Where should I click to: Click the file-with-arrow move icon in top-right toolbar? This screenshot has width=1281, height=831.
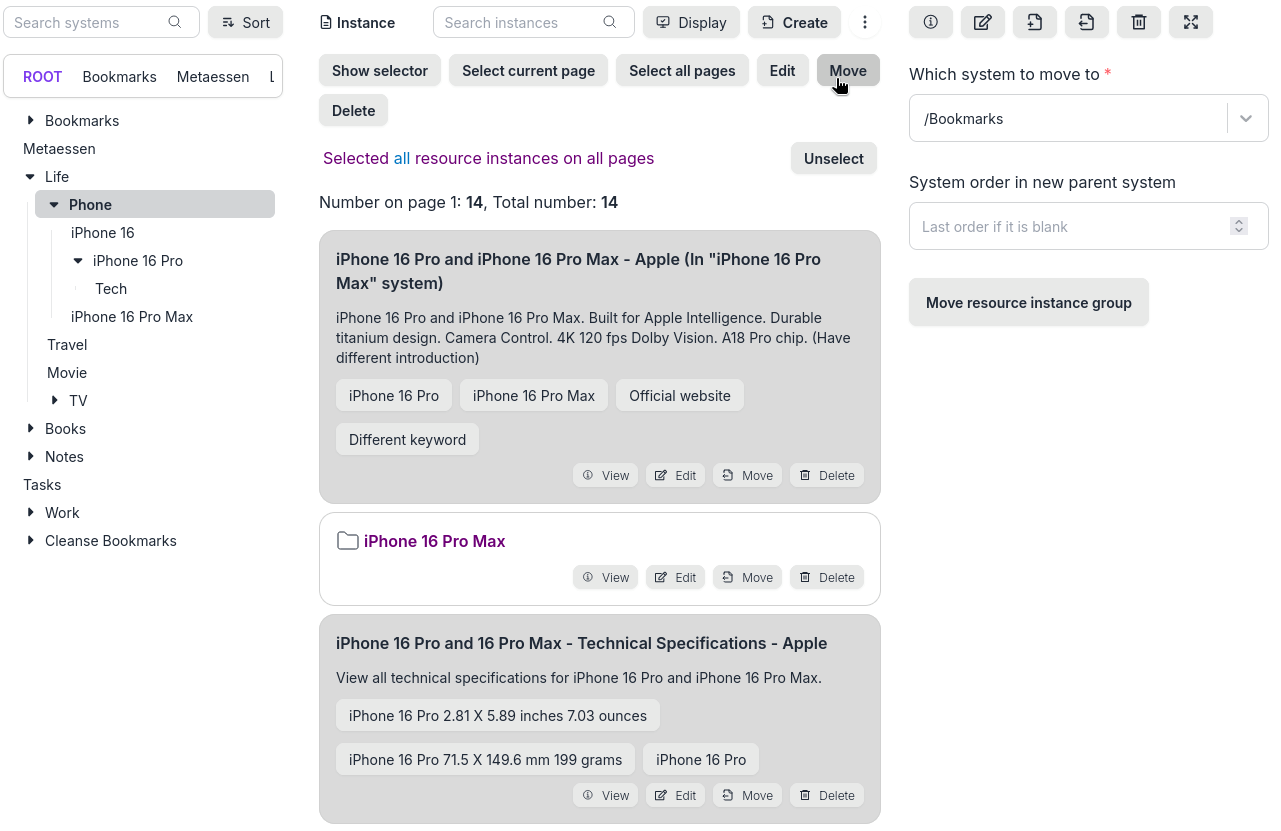pyautogui.click(x=1087, y=22)
